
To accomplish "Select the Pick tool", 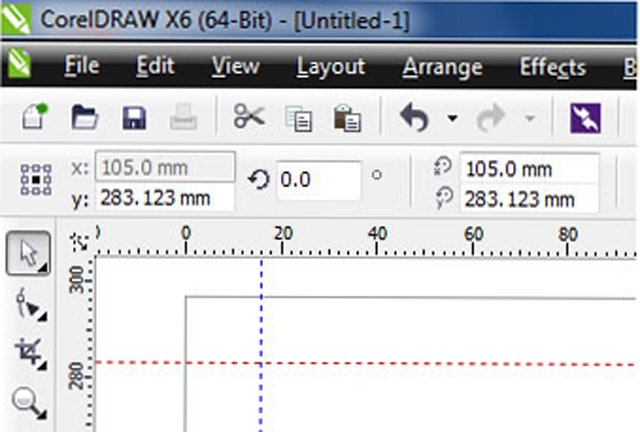I will pyautogui.click(x=28, y=253).
